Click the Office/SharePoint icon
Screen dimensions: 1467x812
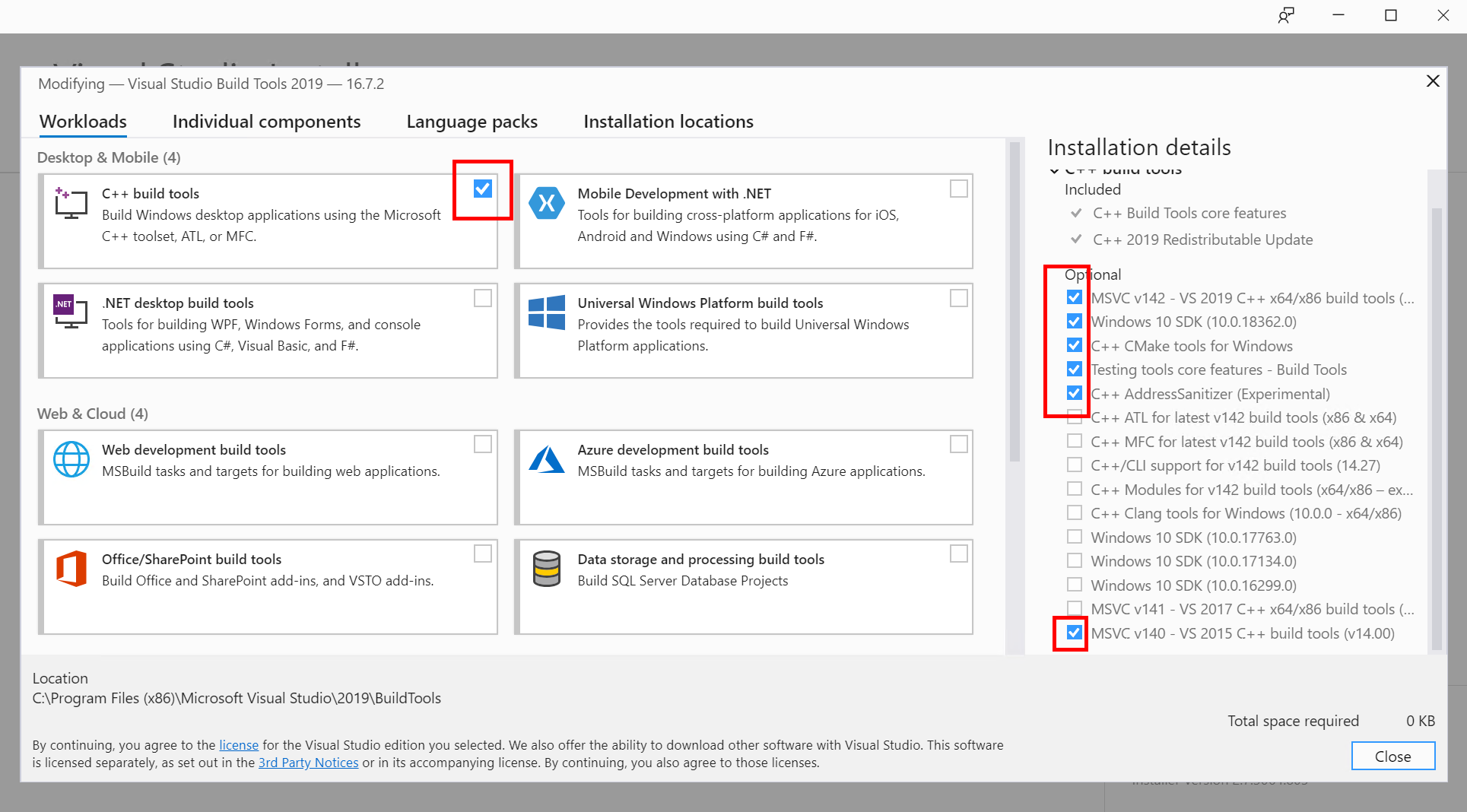tap(71, 569)
